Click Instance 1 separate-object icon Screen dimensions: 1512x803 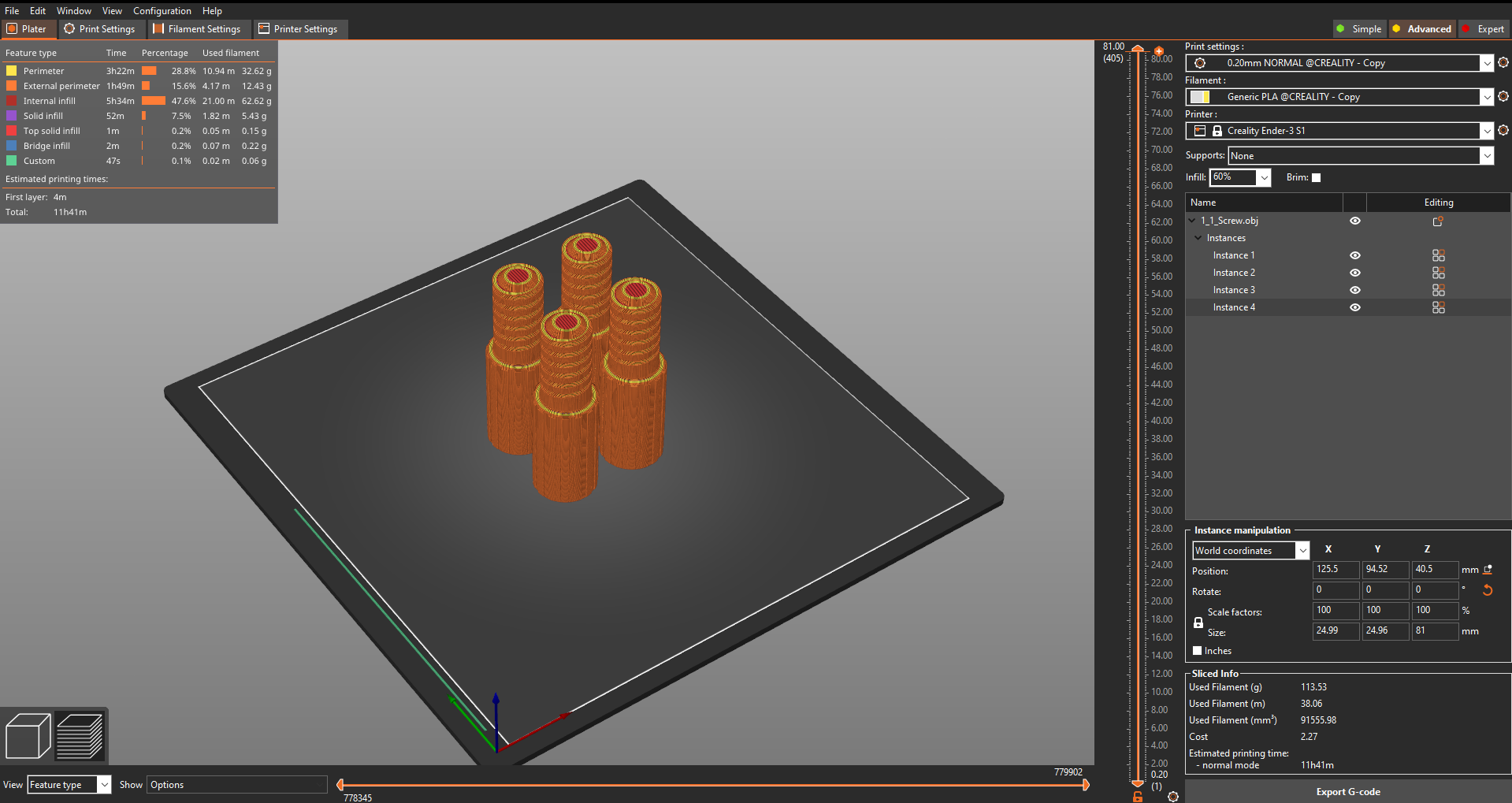click(1439, 255)
